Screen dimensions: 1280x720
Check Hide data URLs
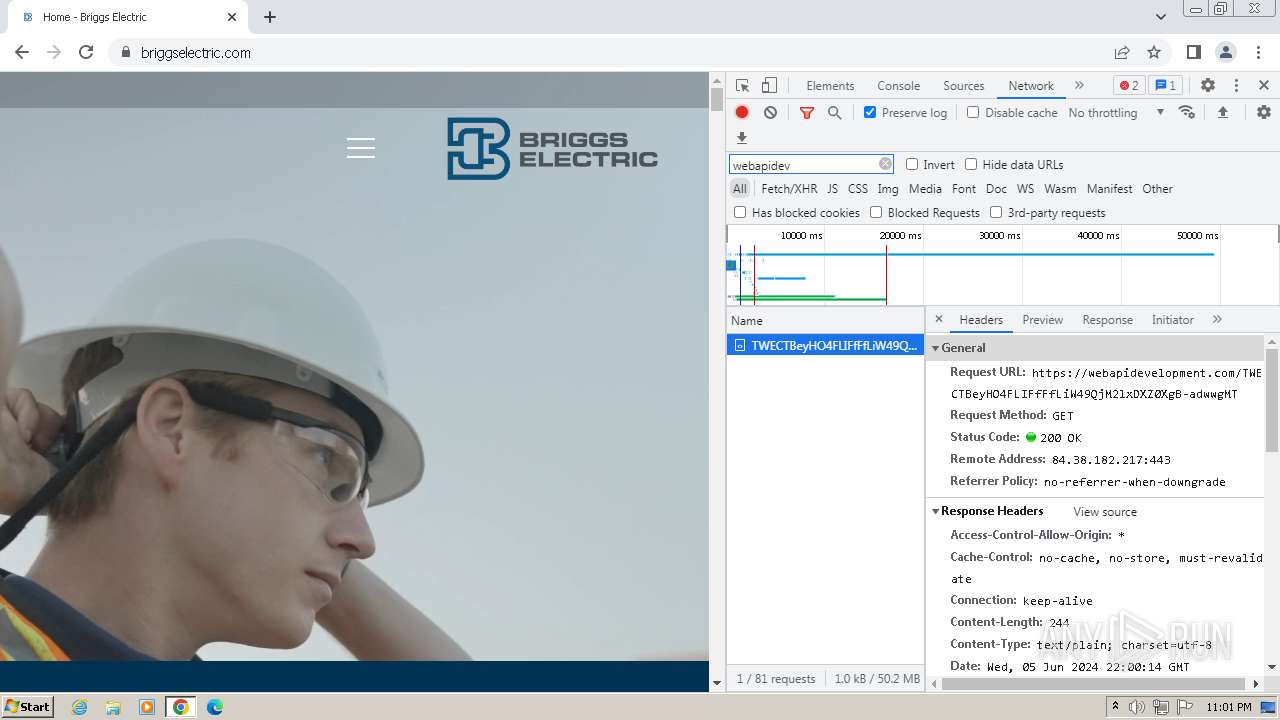(971, 164)
